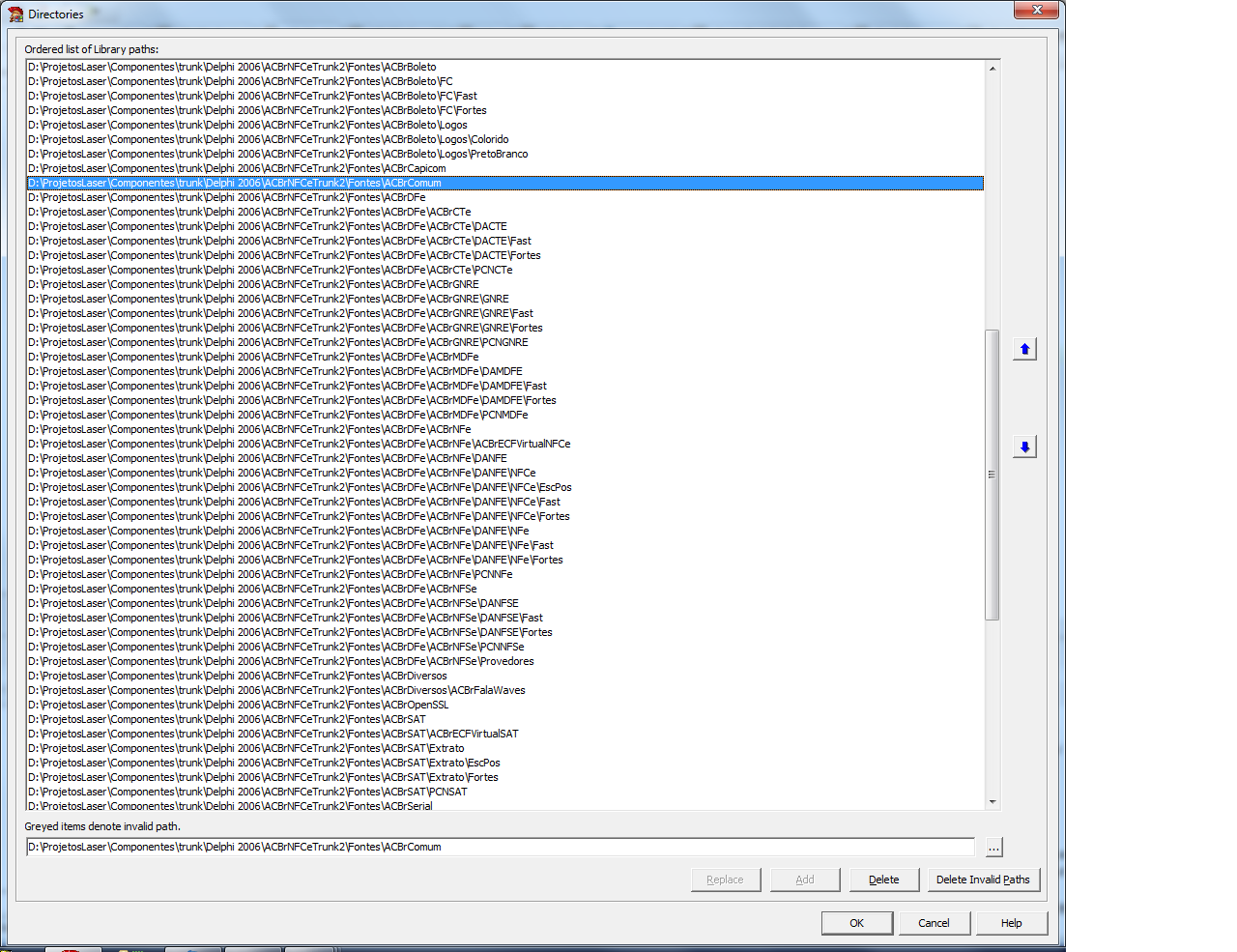Select the path ending in ACBrBoleto\Logos
The width and height of the screenshot is (1237, 952).
point(505,125)
